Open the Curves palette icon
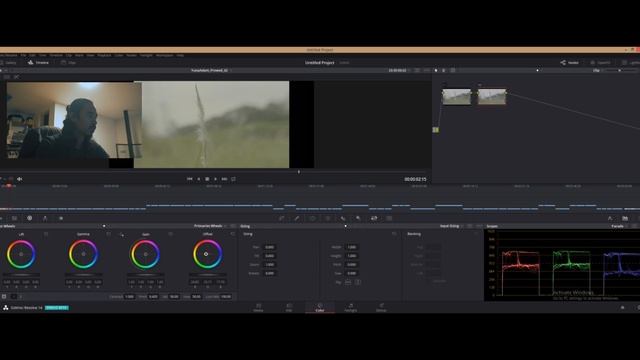This screenshot has height=360, width=640. 282,218
